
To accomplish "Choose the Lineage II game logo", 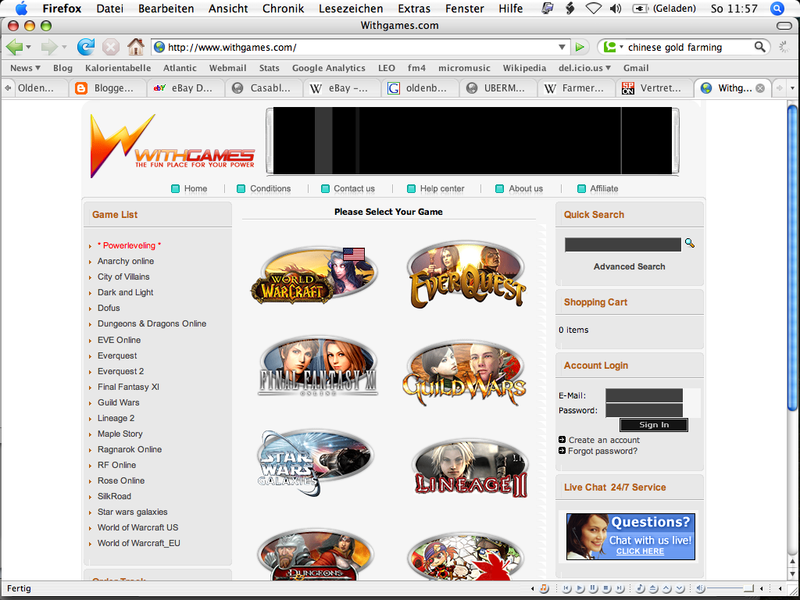I will tap(470, 468).
